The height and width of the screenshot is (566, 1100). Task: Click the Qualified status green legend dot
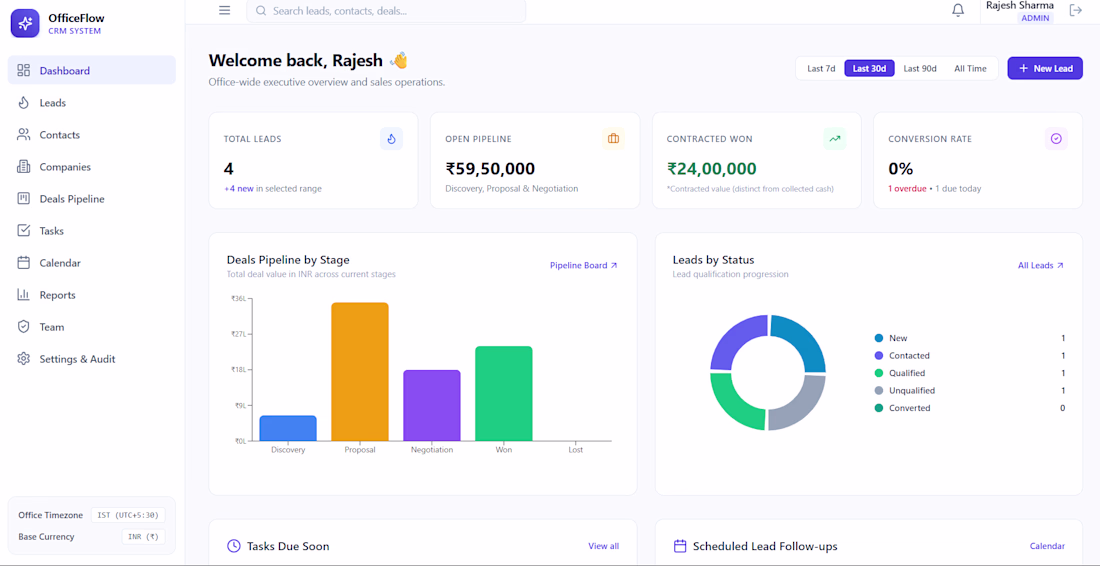[x=878, y=373]
